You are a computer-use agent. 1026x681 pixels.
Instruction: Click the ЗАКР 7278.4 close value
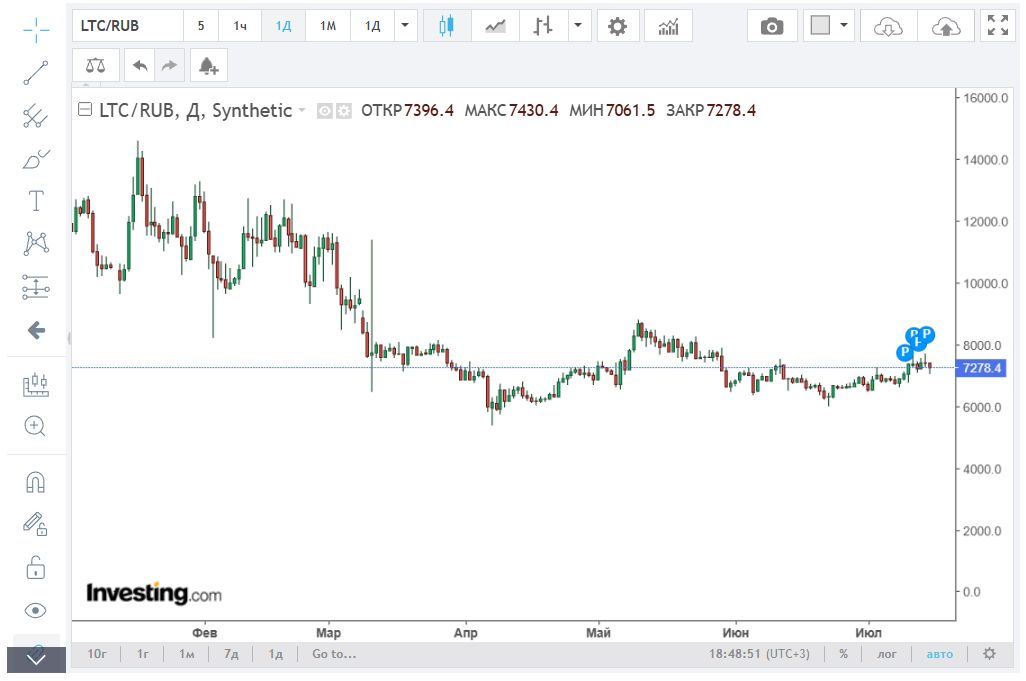pos(711,110)
